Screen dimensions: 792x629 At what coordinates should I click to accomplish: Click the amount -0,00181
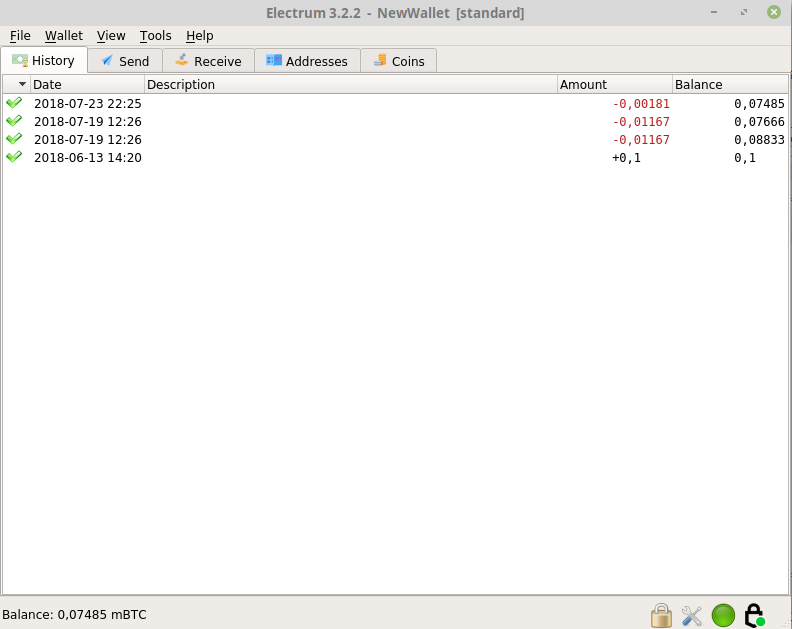[641, 104]
